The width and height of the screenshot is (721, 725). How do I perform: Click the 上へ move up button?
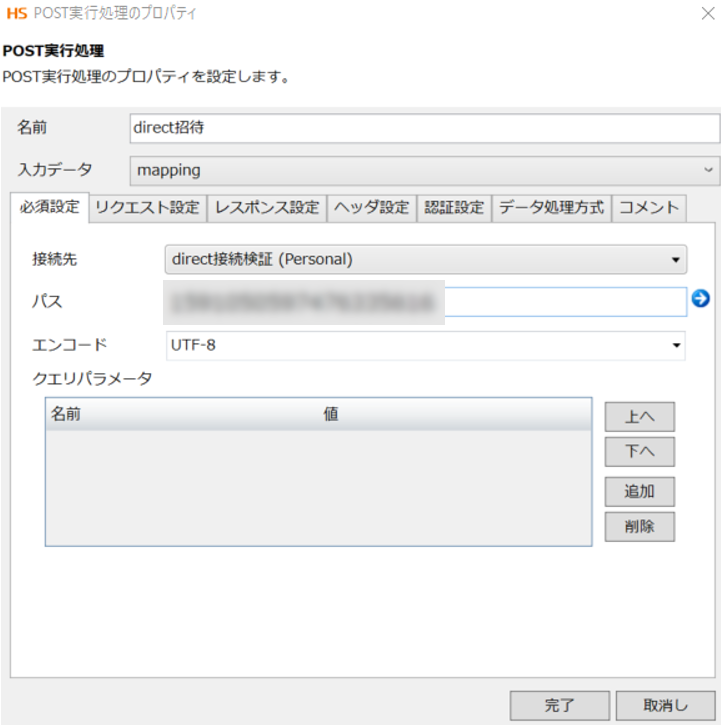coord(640,417)
